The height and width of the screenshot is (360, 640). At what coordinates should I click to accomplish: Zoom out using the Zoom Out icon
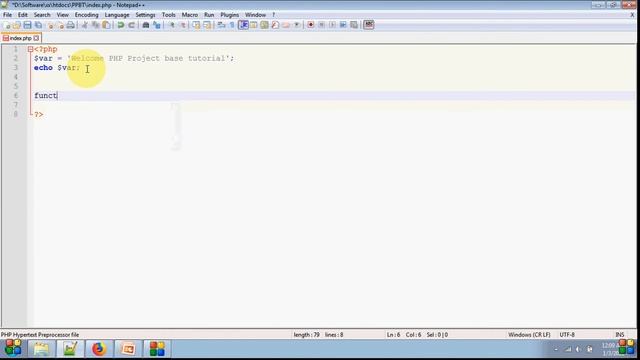tap(183, 25)
